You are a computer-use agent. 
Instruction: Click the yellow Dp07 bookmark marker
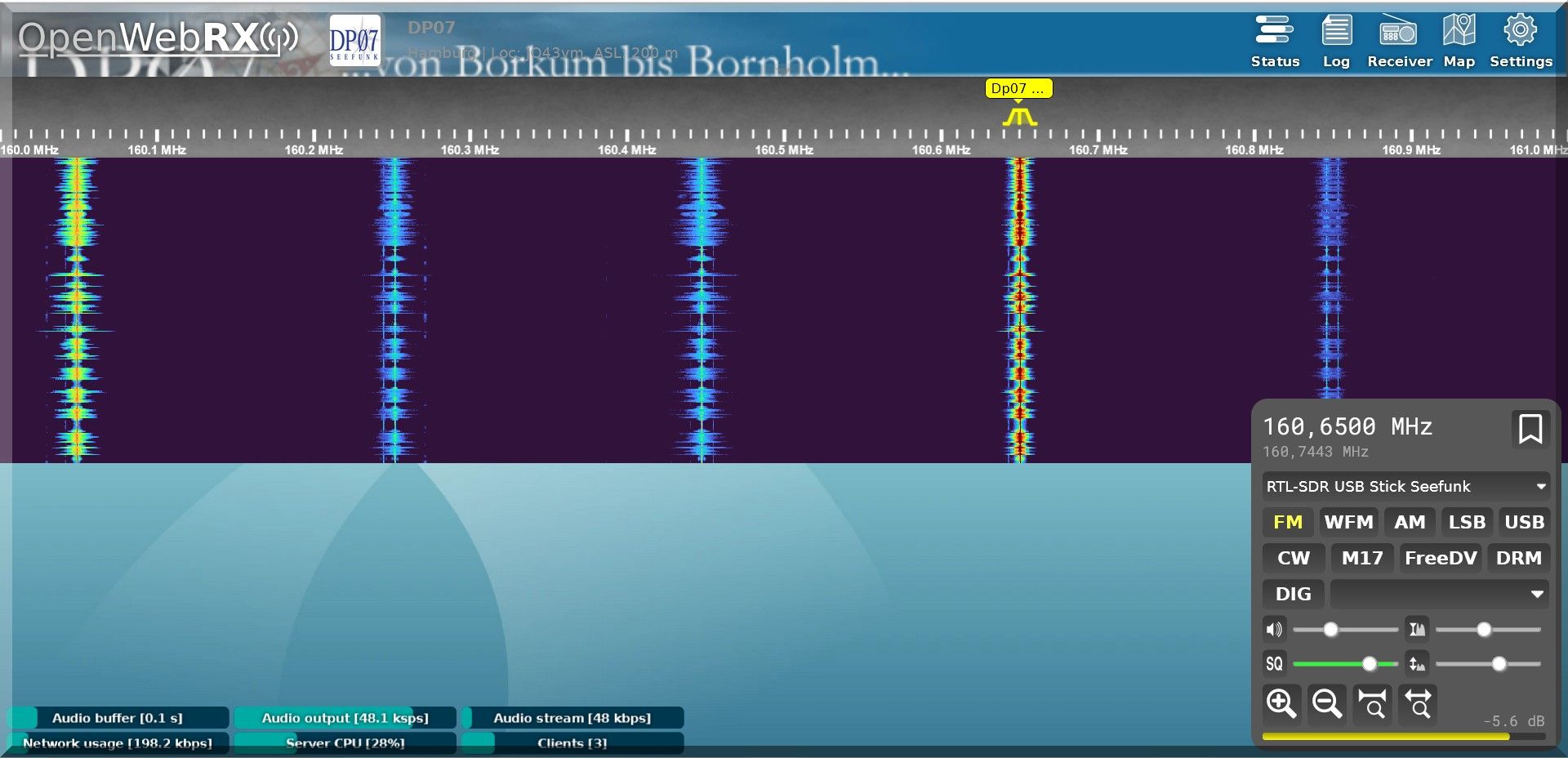click(x=1018, y=88)
